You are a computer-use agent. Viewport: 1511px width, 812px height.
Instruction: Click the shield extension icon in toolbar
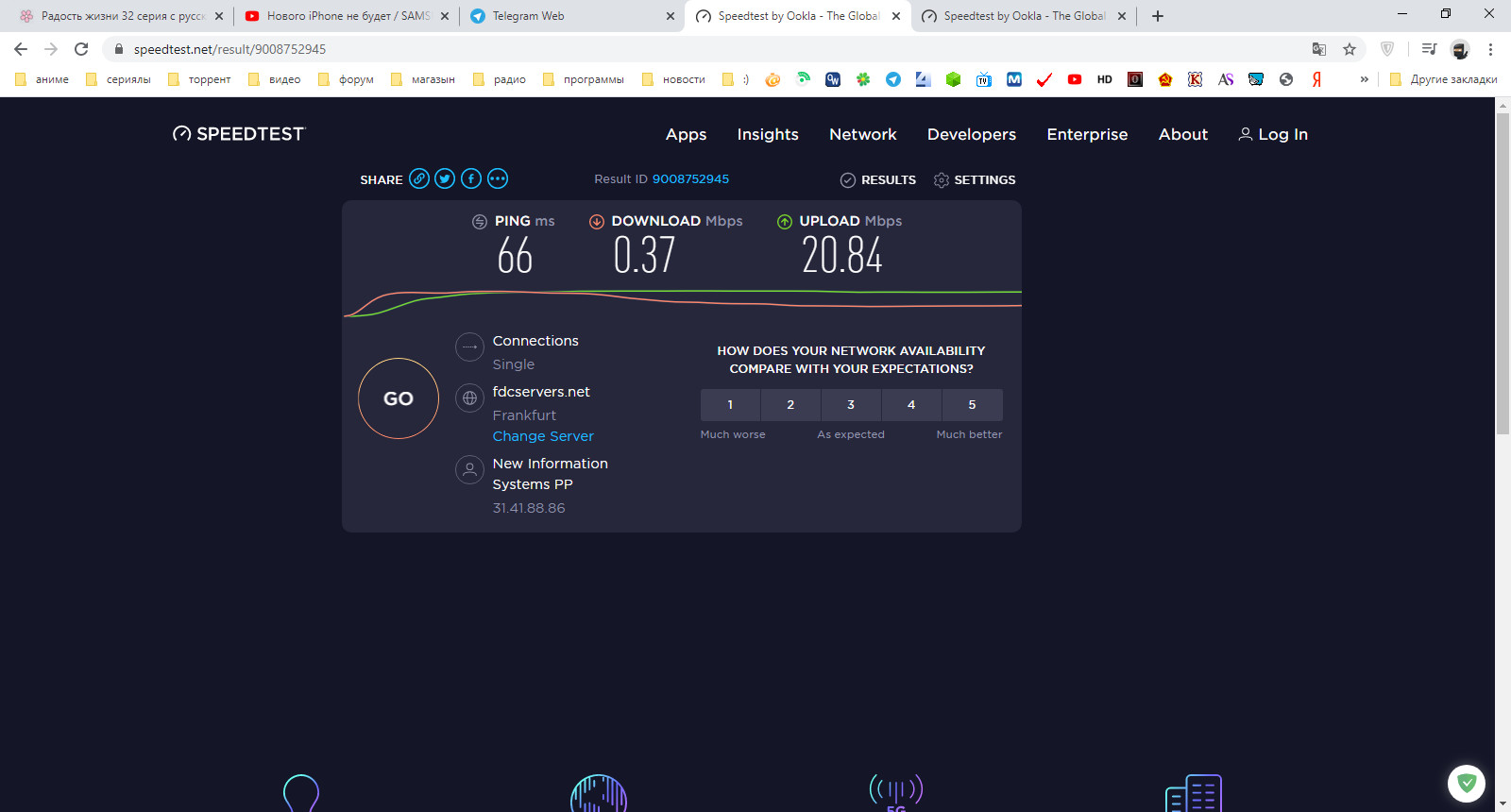(x=1387, y=49)
